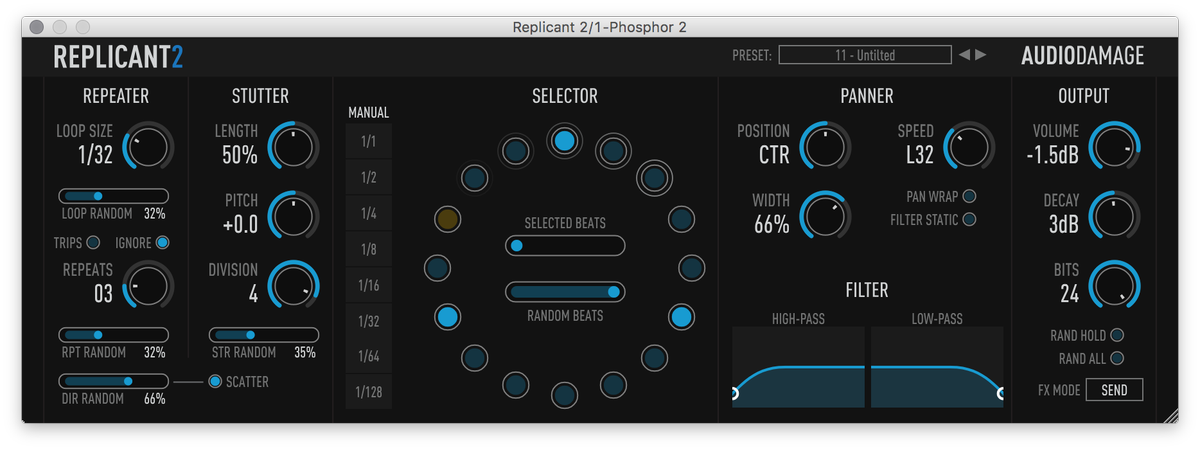Toggle the Ignore switch
This screenshot has height=450, width=1200.
163,242
